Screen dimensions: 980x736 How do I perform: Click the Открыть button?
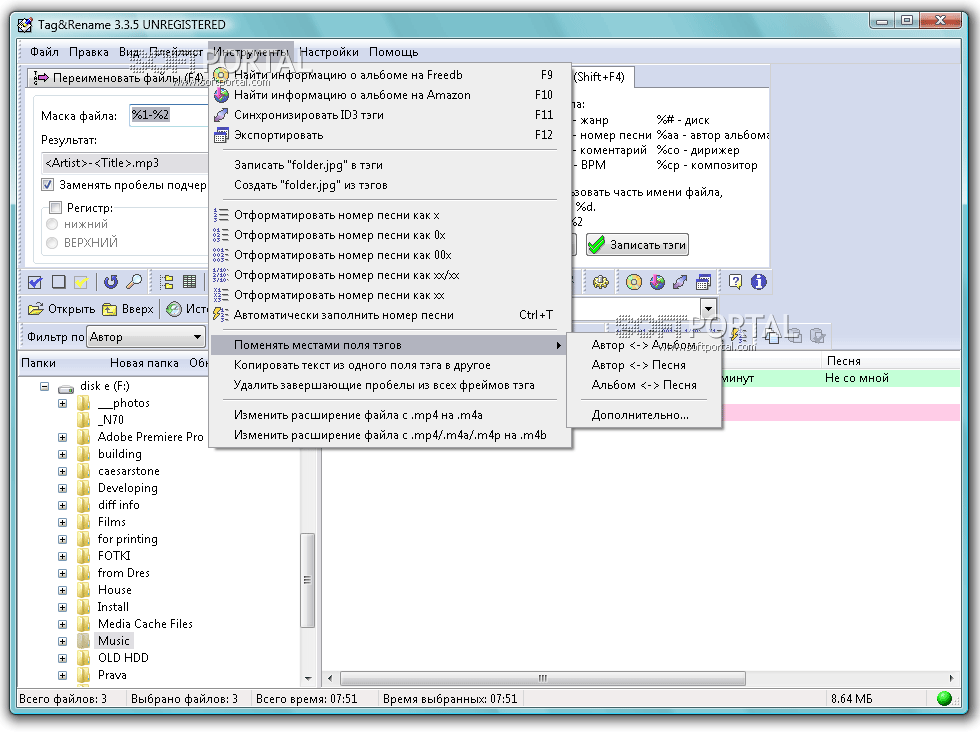tap(62, 309)
